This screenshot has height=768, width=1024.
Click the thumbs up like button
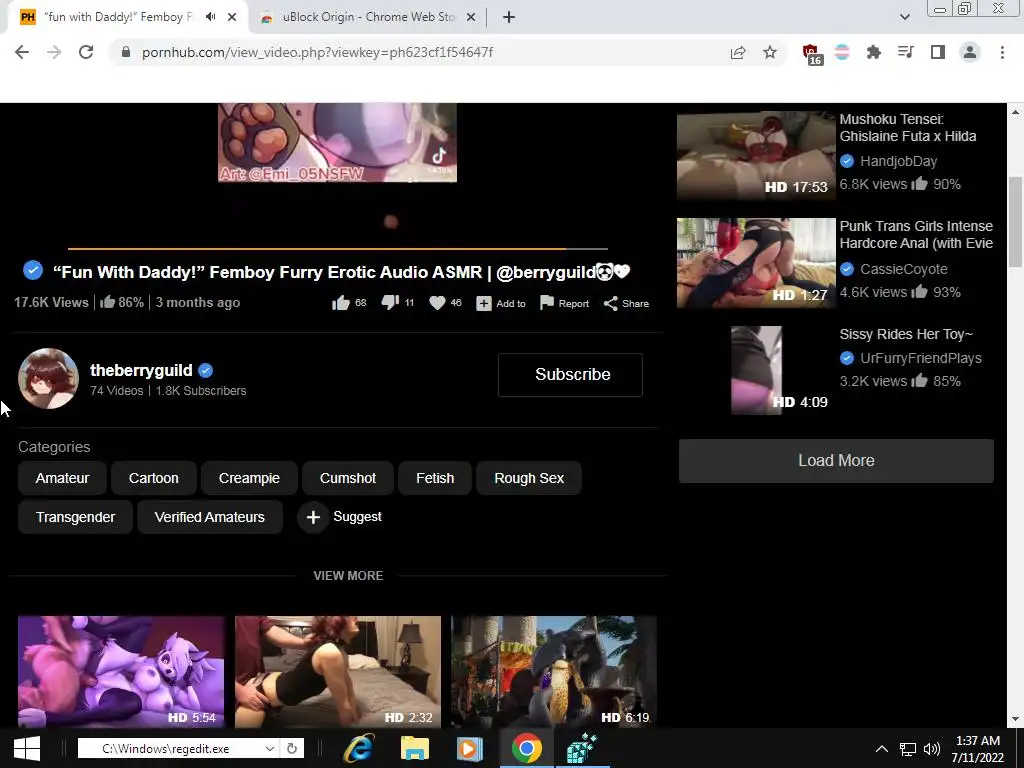[349, 303]
